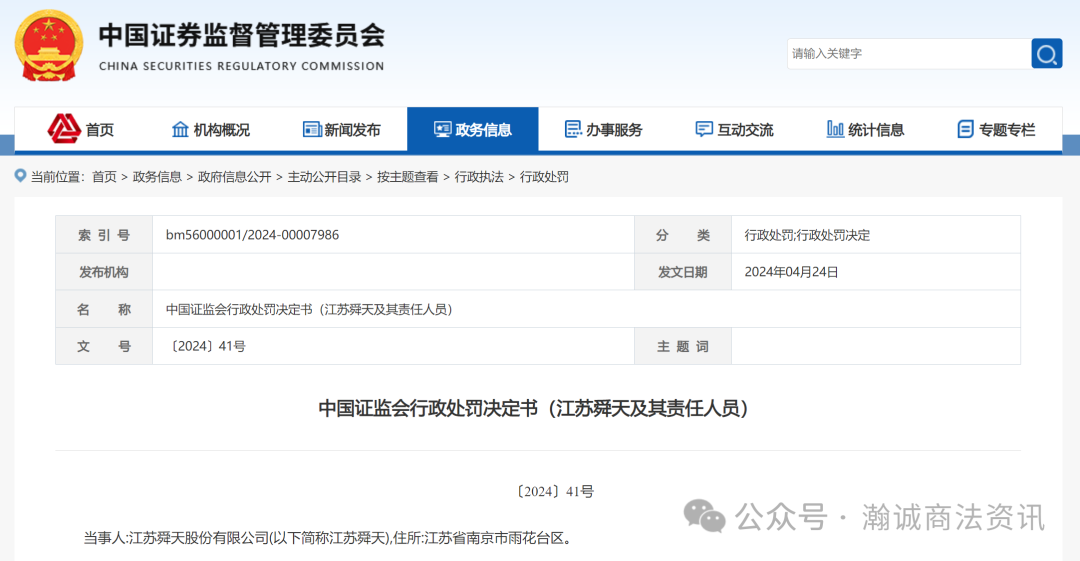Screen dimensions: 1080x561
Task: Click the large document title heading
Action: coord(534,408)
